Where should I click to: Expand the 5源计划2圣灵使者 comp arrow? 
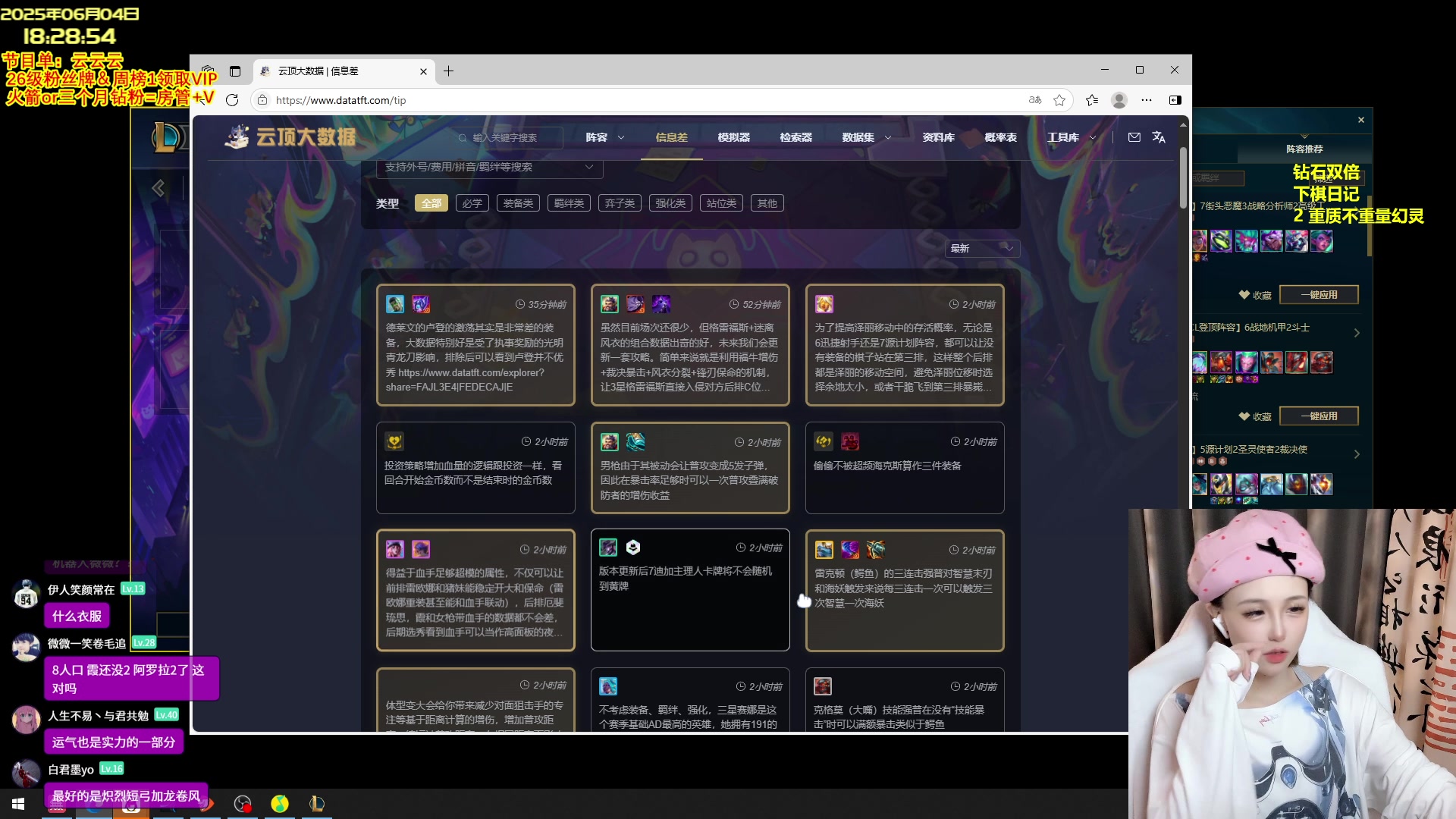tap(1357, 454)
